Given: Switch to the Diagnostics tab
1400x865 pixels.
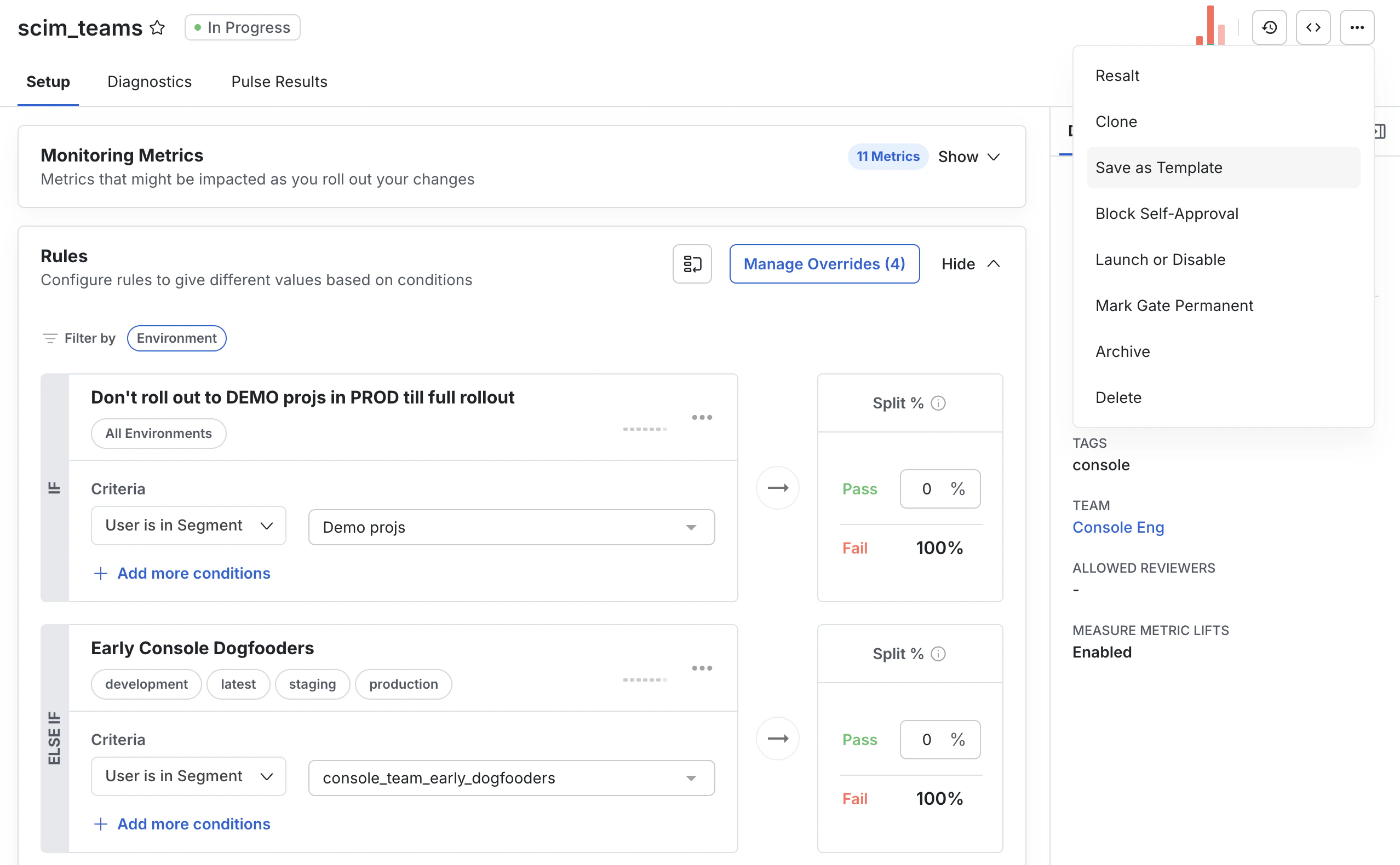Looking at the screenshot, I should (x=150, y=82).
